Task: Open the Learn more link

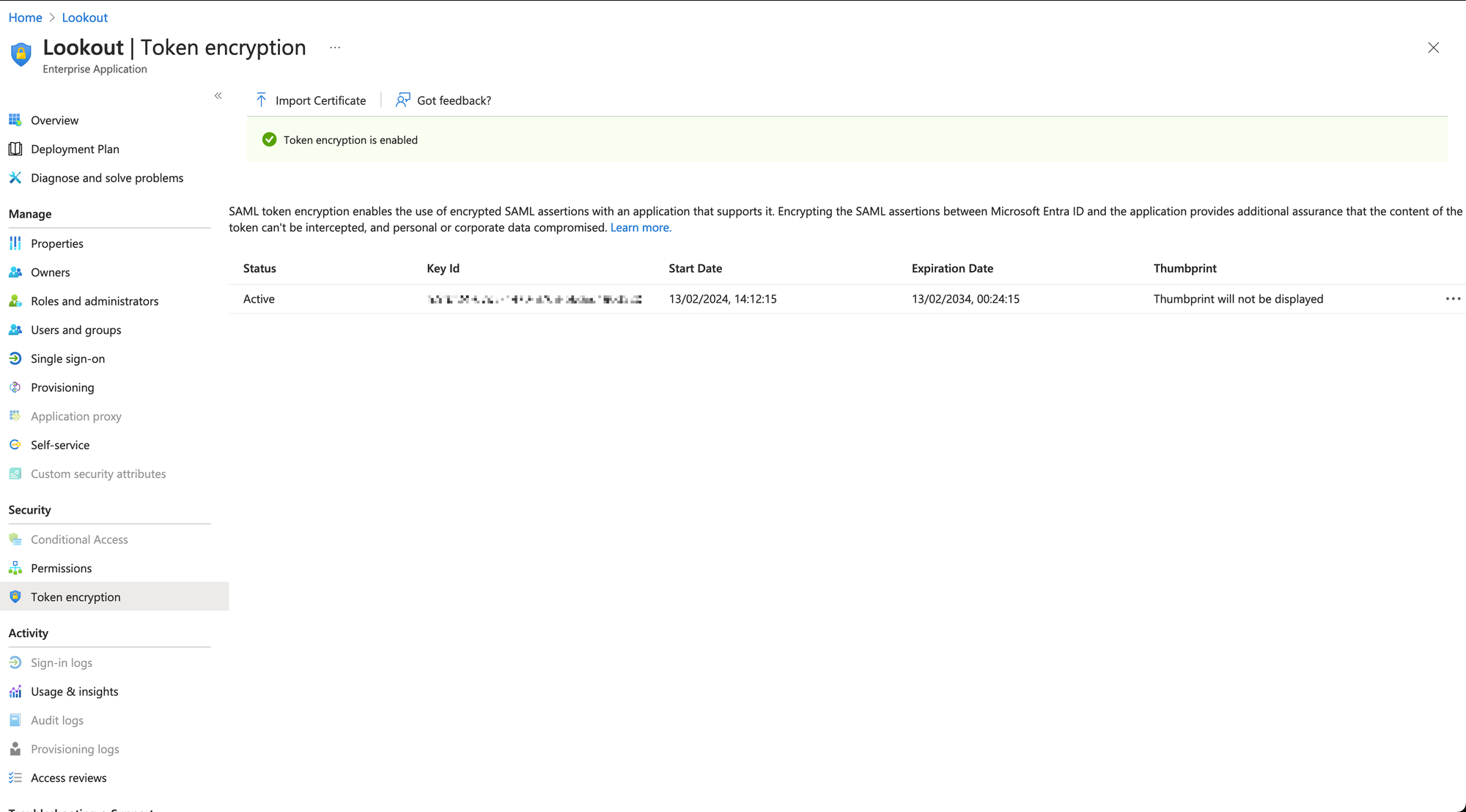Action: click(640, 227)
